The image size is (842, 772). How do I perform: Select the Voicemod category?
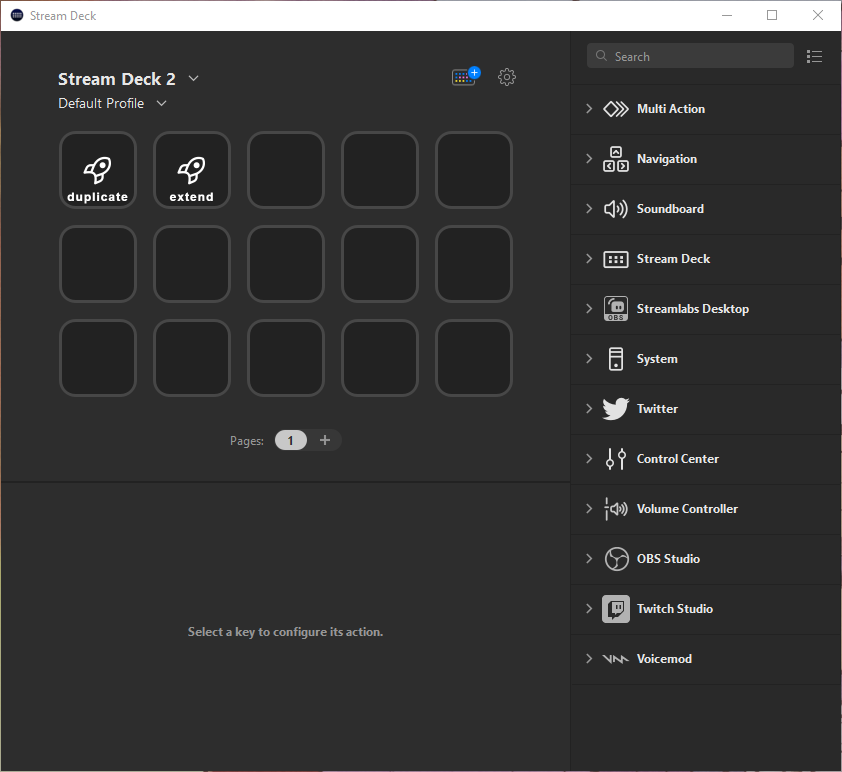click(664, 659)
